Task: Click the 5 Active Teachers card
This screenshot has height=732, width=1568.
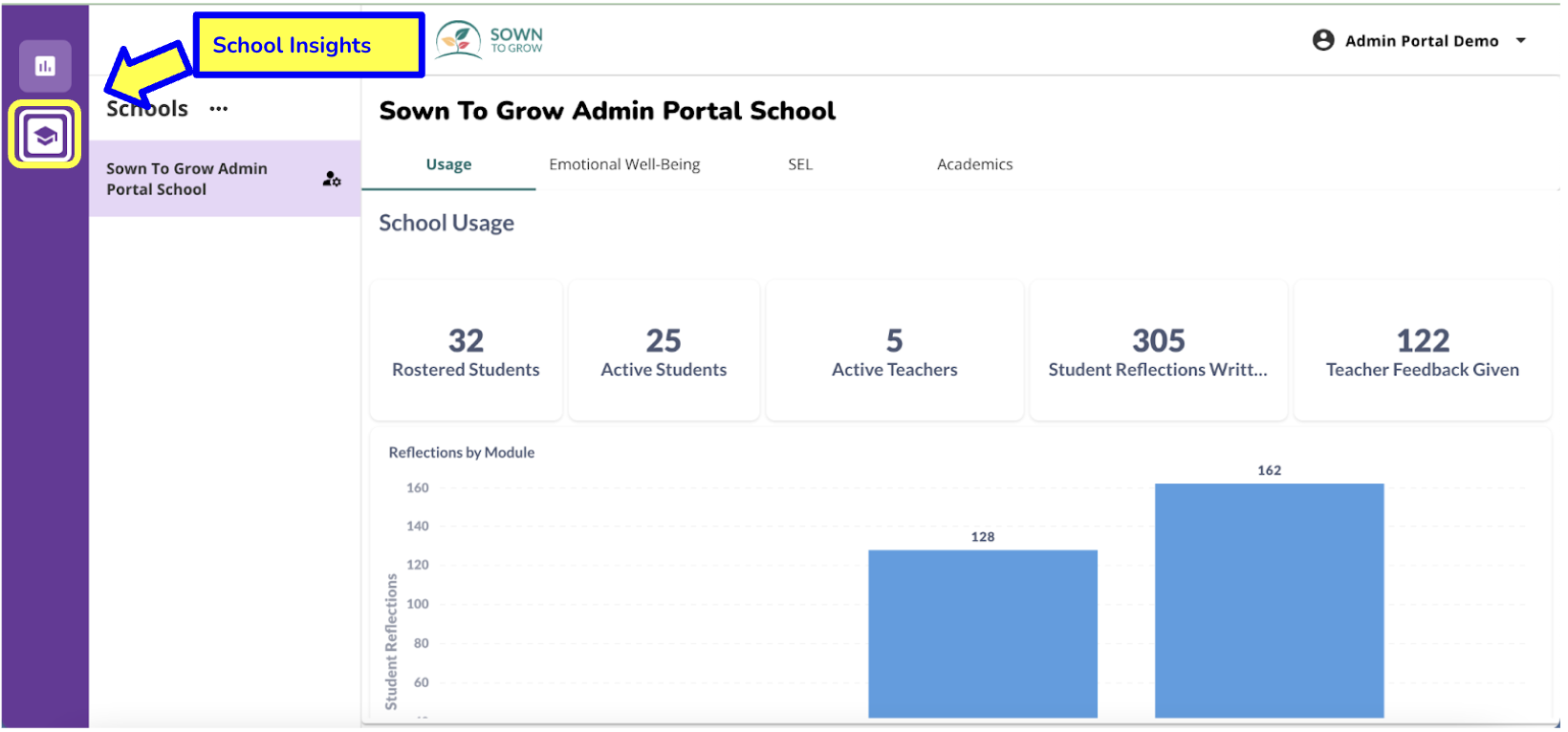Action: (894, 351)
